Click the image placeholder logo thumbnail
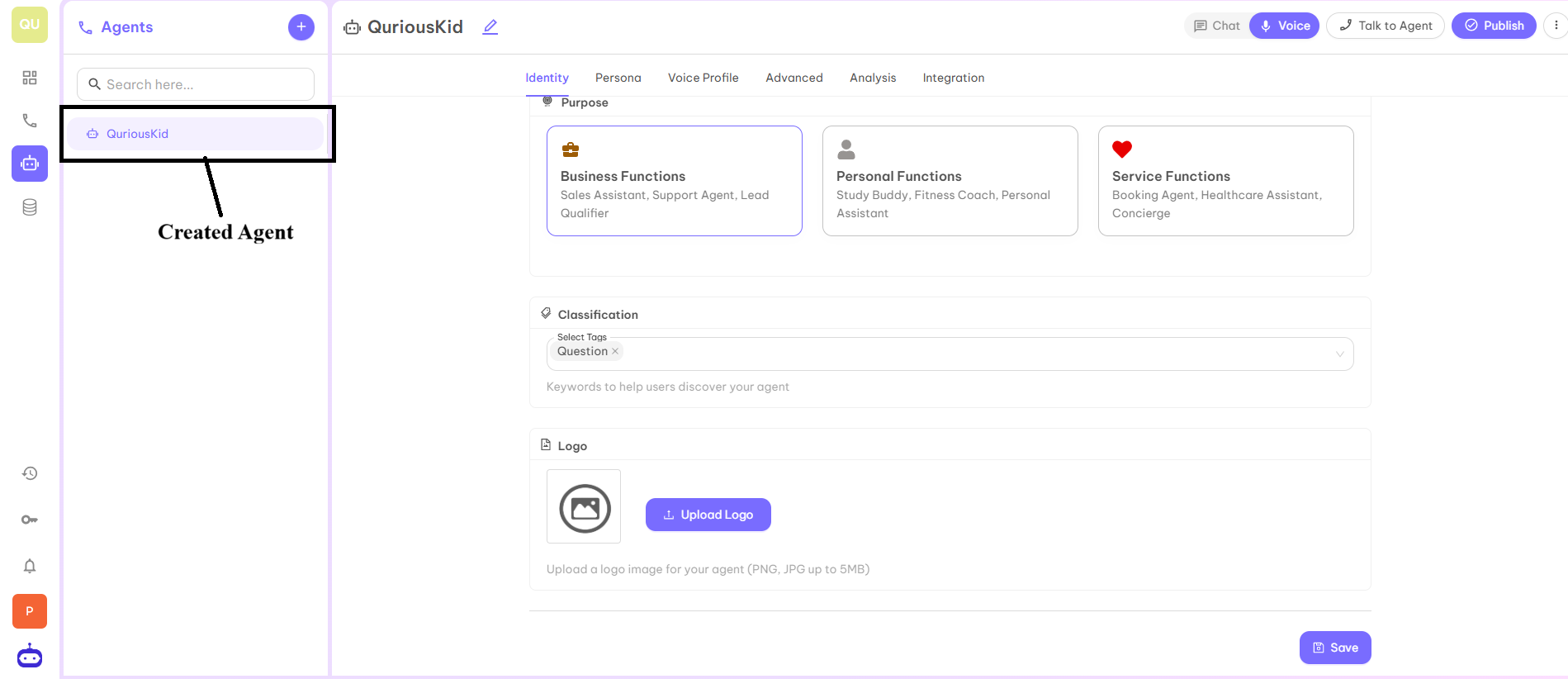Screen dimensions: 1568x679 (584, 506)
